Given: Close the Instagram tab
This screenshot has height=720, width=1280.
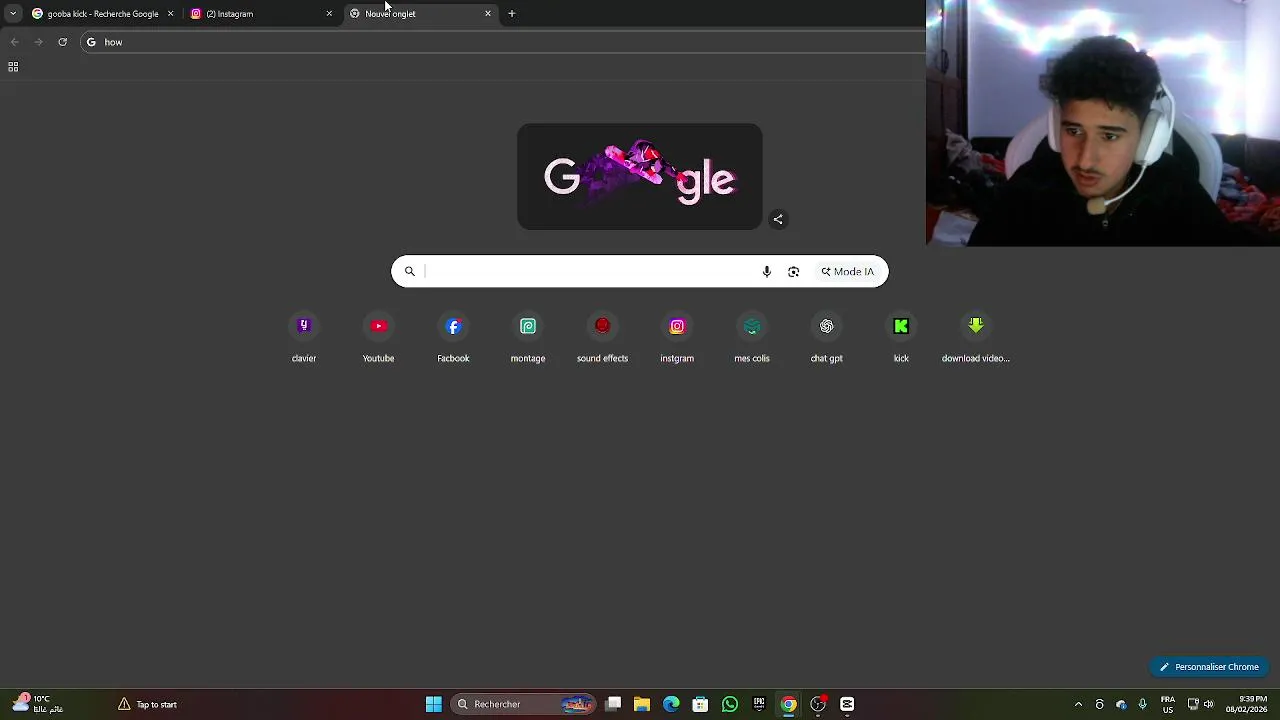Looking at the screenshot, I should (x=329, y=14).
